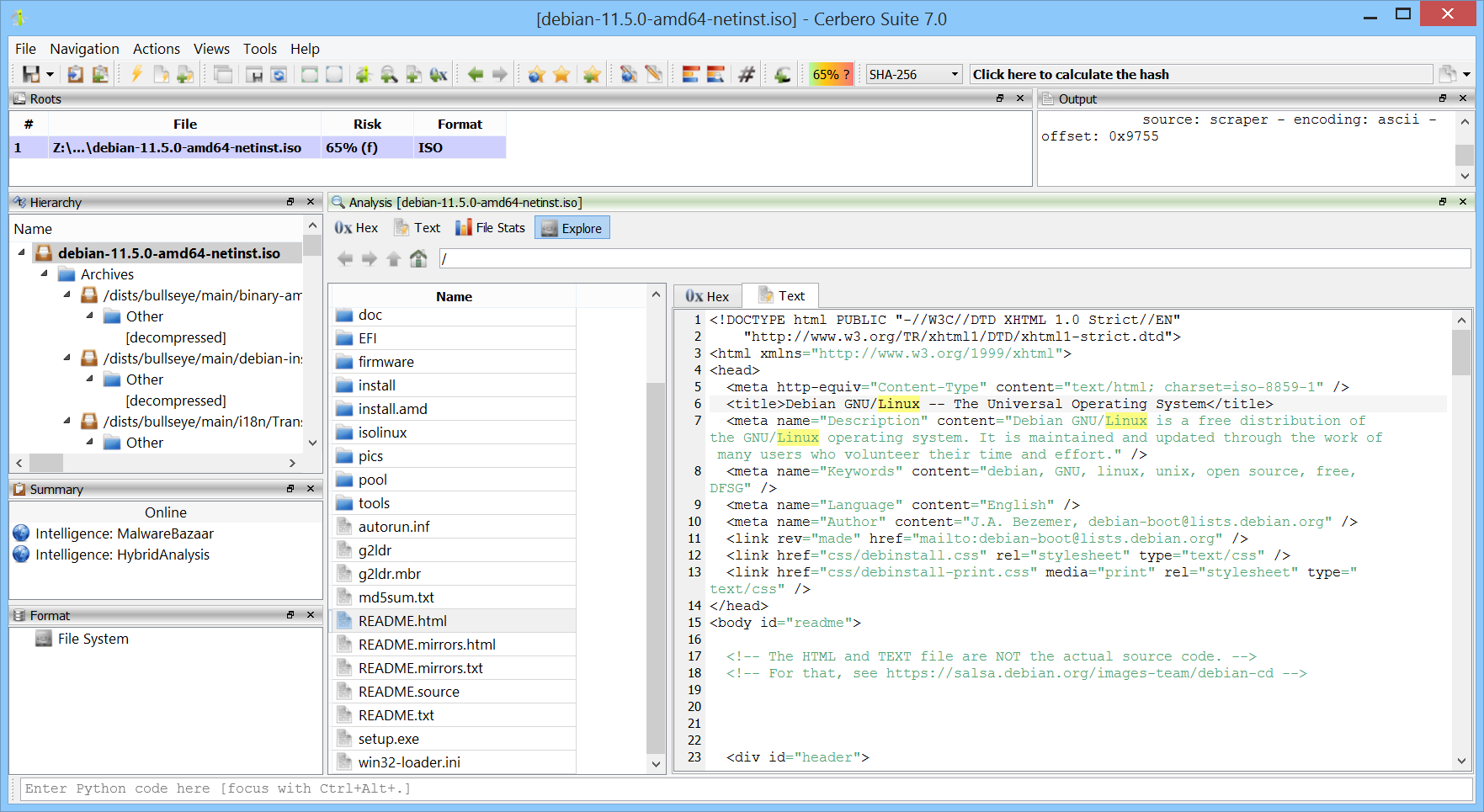The height and width of the screenshot is (812, 1484).
Task: Click the Python code input field
Action: 746,788
